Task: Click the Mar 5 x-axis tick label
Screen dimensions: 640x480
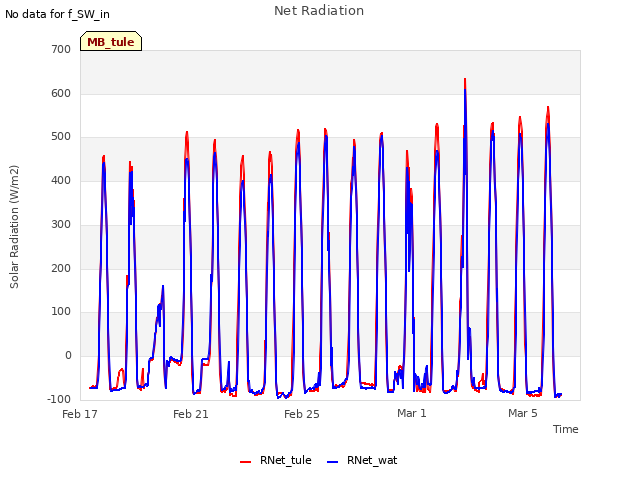Action: click(523, 413)
